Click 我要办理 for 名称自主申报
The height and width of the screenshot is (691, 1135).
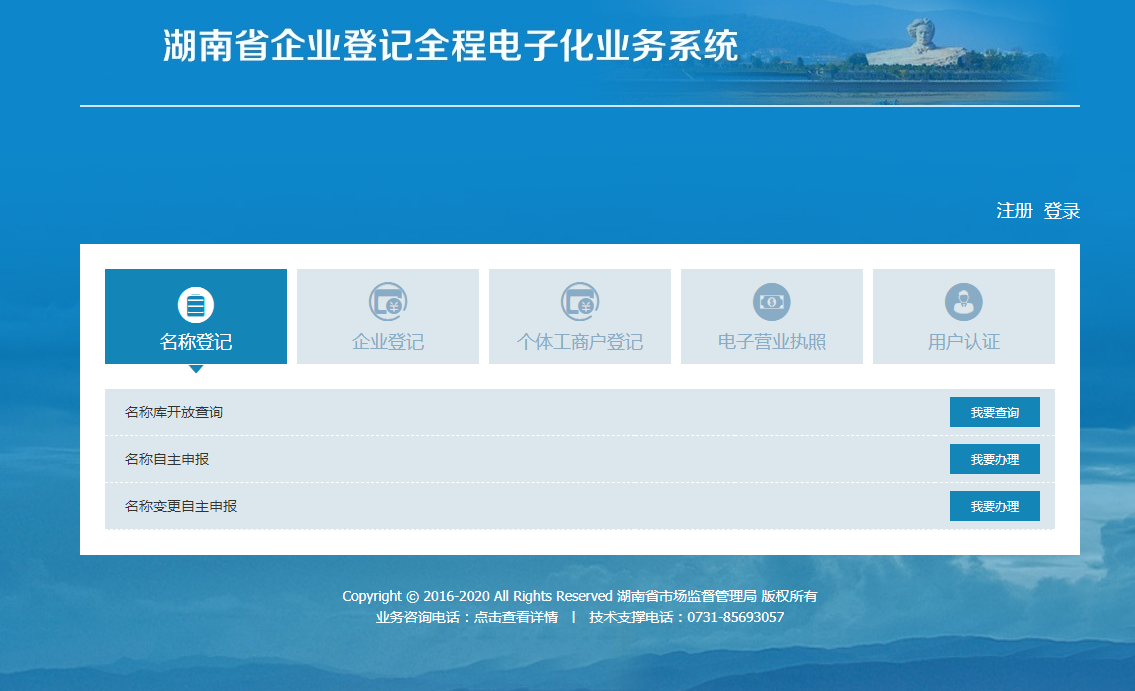click(x=995, y=459)
